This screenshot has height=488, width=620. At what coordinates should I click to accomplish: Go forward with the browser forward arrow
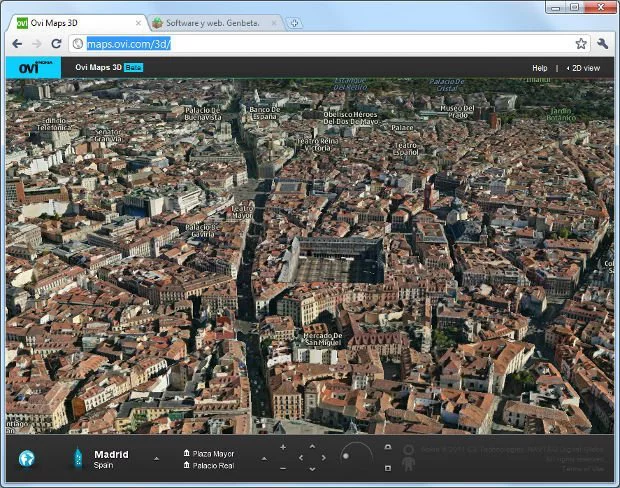click(x=37, y=44)
